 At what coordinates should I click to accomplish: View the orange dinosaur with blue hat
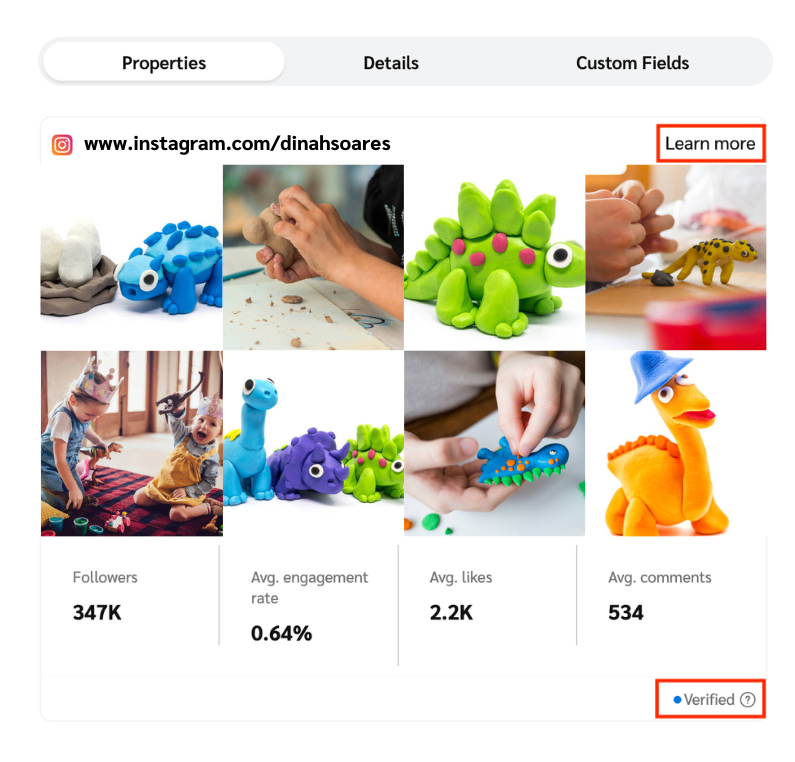pyautogui.click(x=676, y=443)
